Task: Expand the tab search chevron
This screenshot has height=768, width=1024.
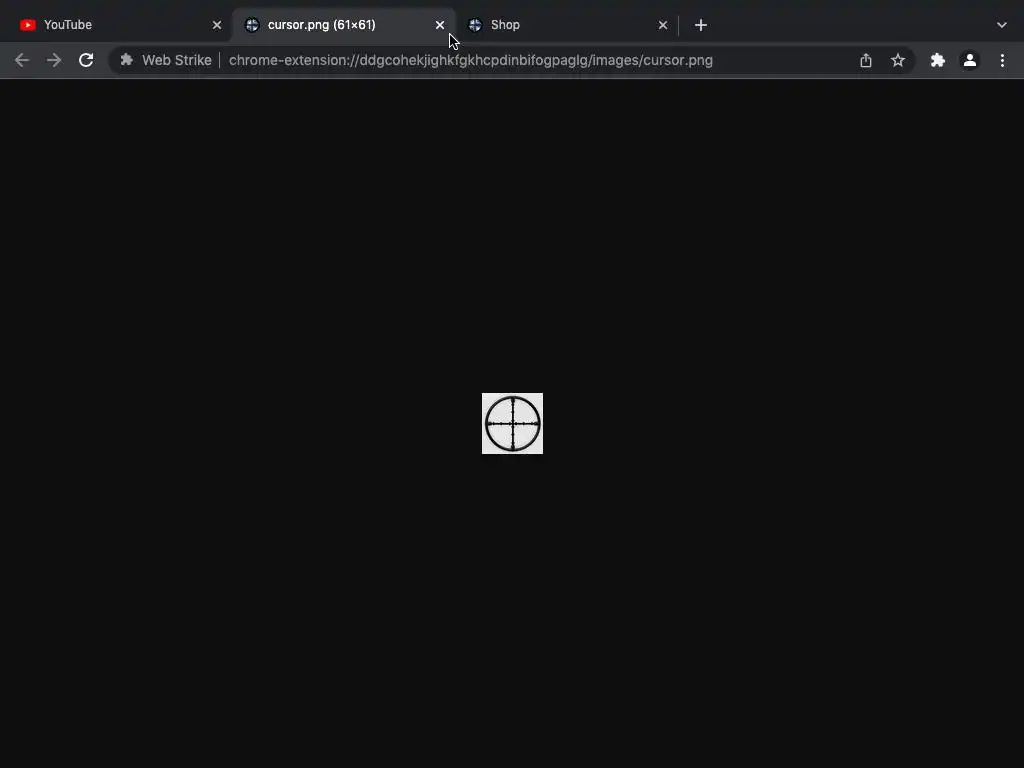Action: (x=1002, y=25)
